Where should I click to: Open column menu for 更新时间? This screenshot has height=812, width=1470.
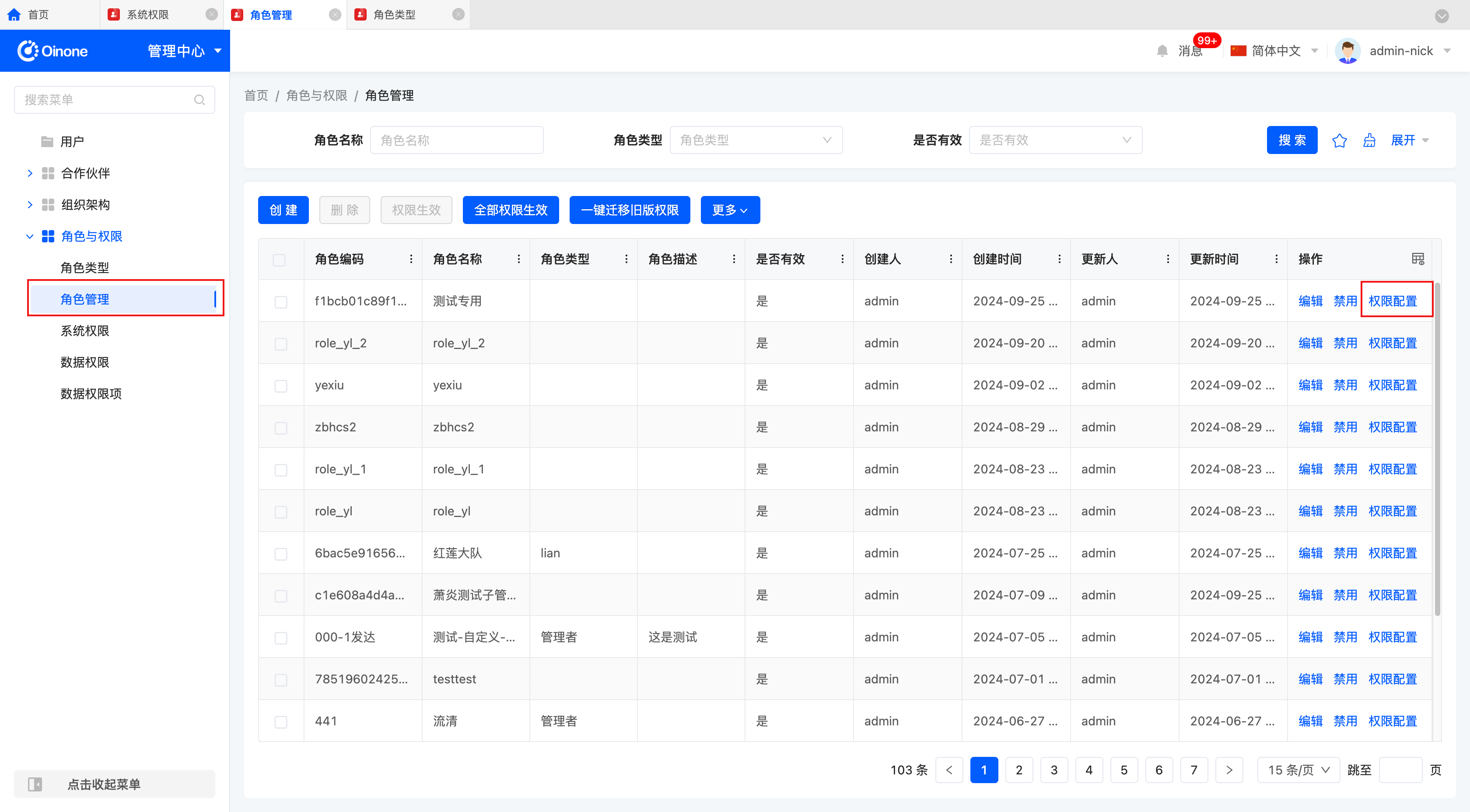click(1276, 259)
